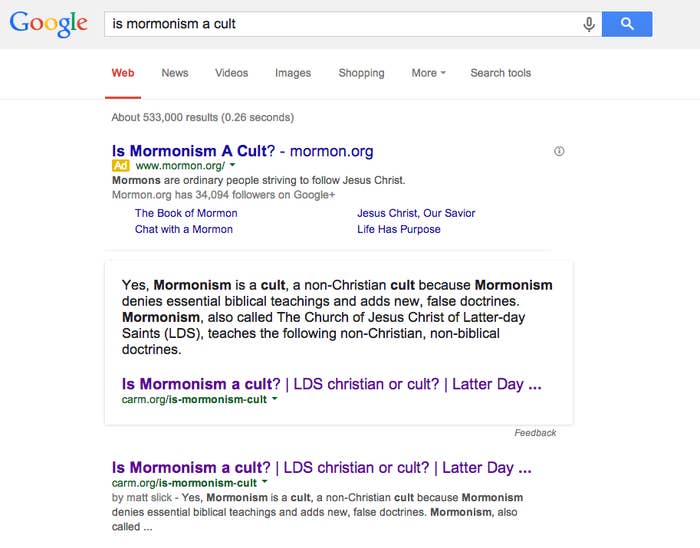Click the yellow Ad badge

pyautogui.click(x=120, y=166)
